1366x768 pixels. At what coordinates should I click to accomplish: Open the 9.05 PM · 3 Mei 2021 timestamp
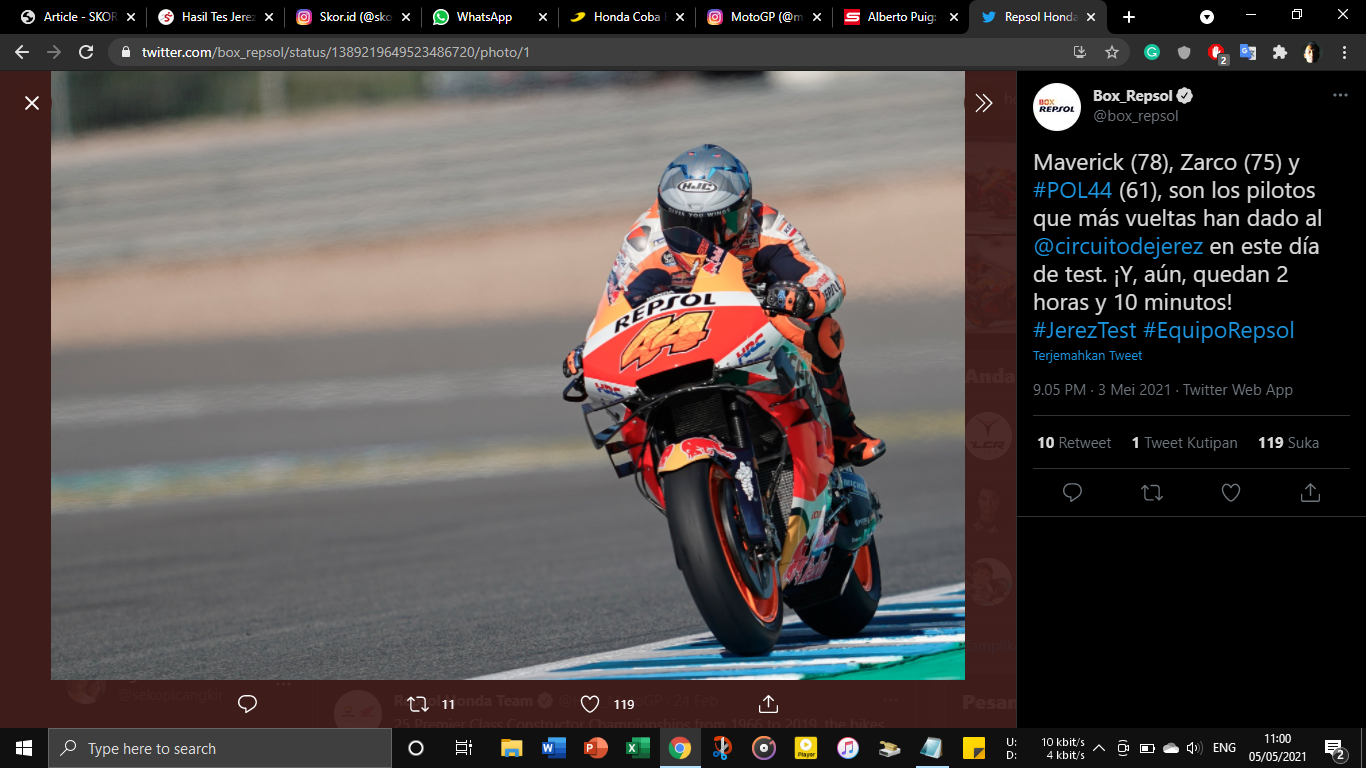pos(1103,390)
